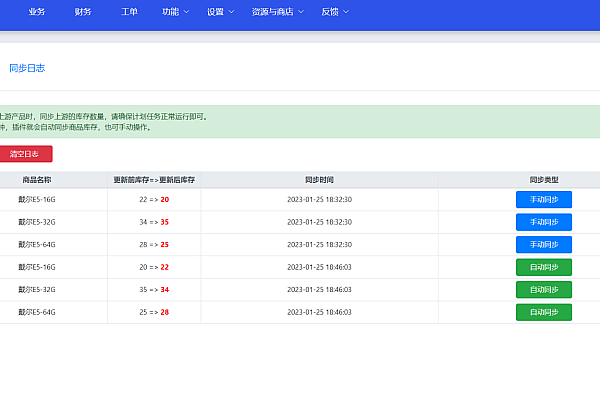Click sync time in 34 => 35 row
The image size is (600, 400).
320,222
